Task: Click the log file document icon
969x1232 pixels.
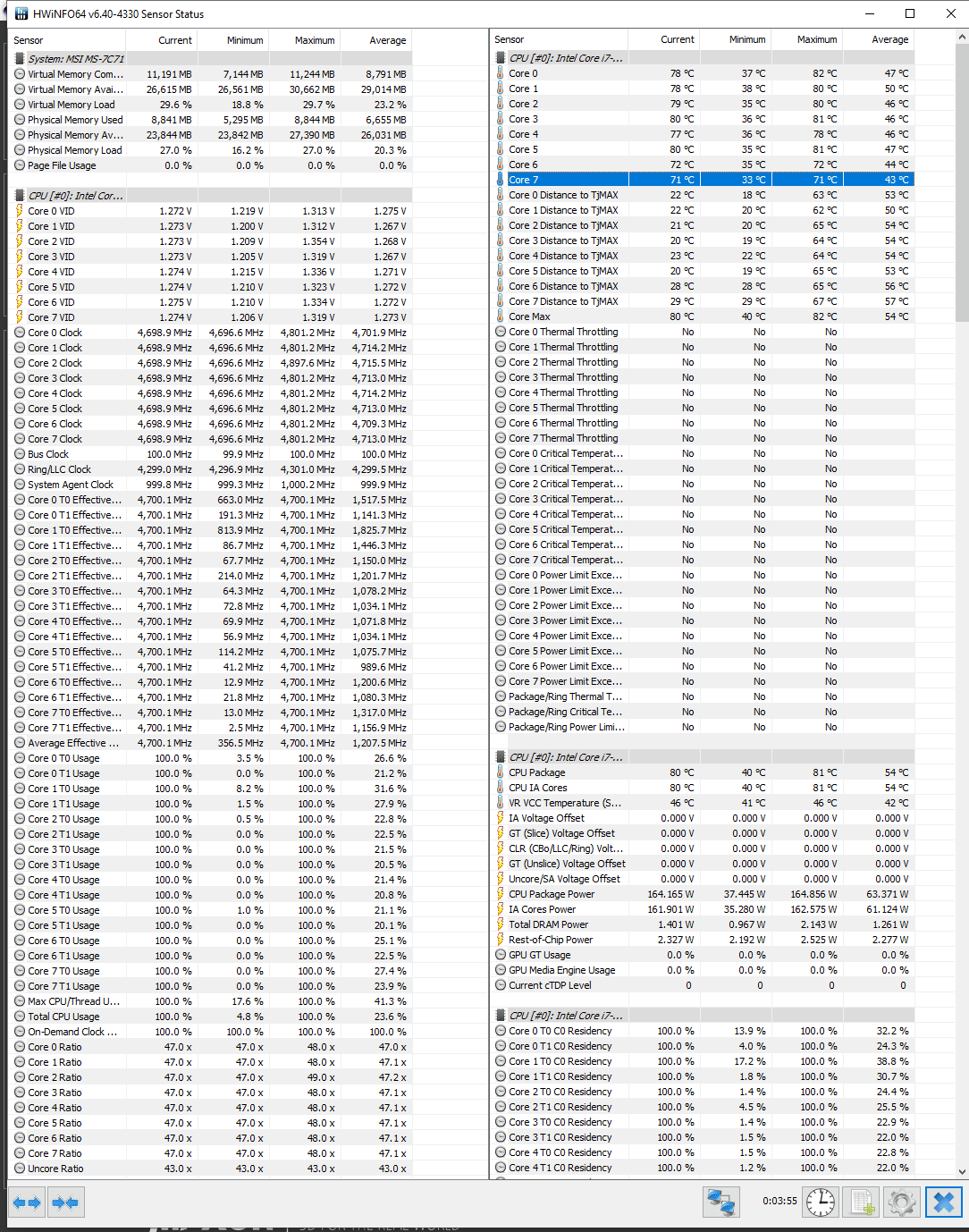Action: (x=863, y=1202)
